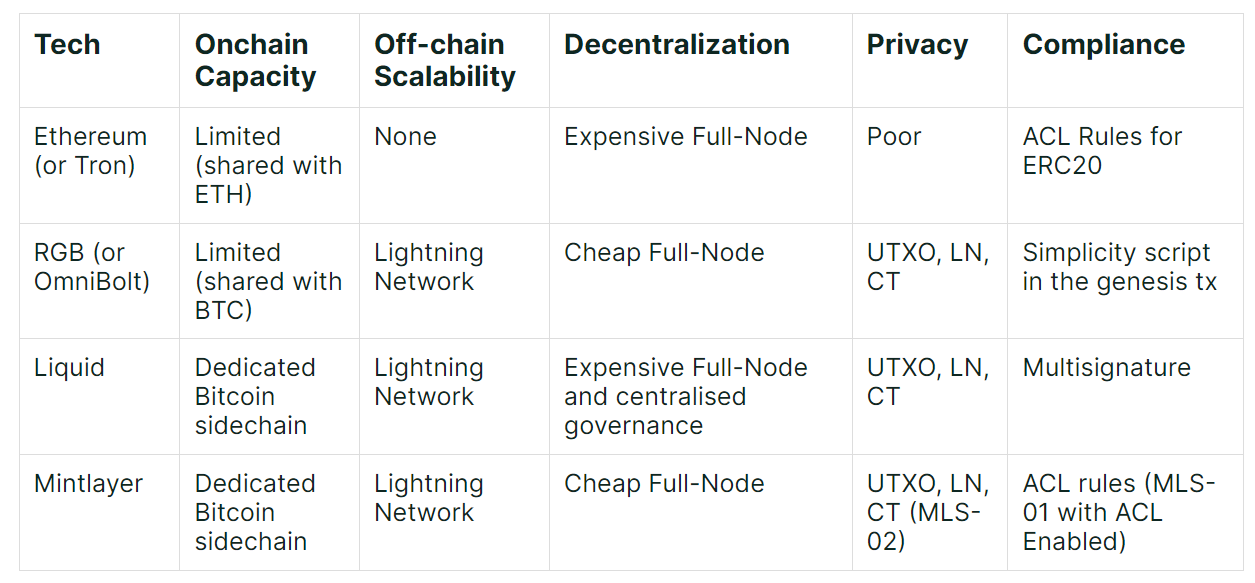Click the Onchain Capacity column header
This screenshot has width=1255, height=583.
tap(255, 60)
